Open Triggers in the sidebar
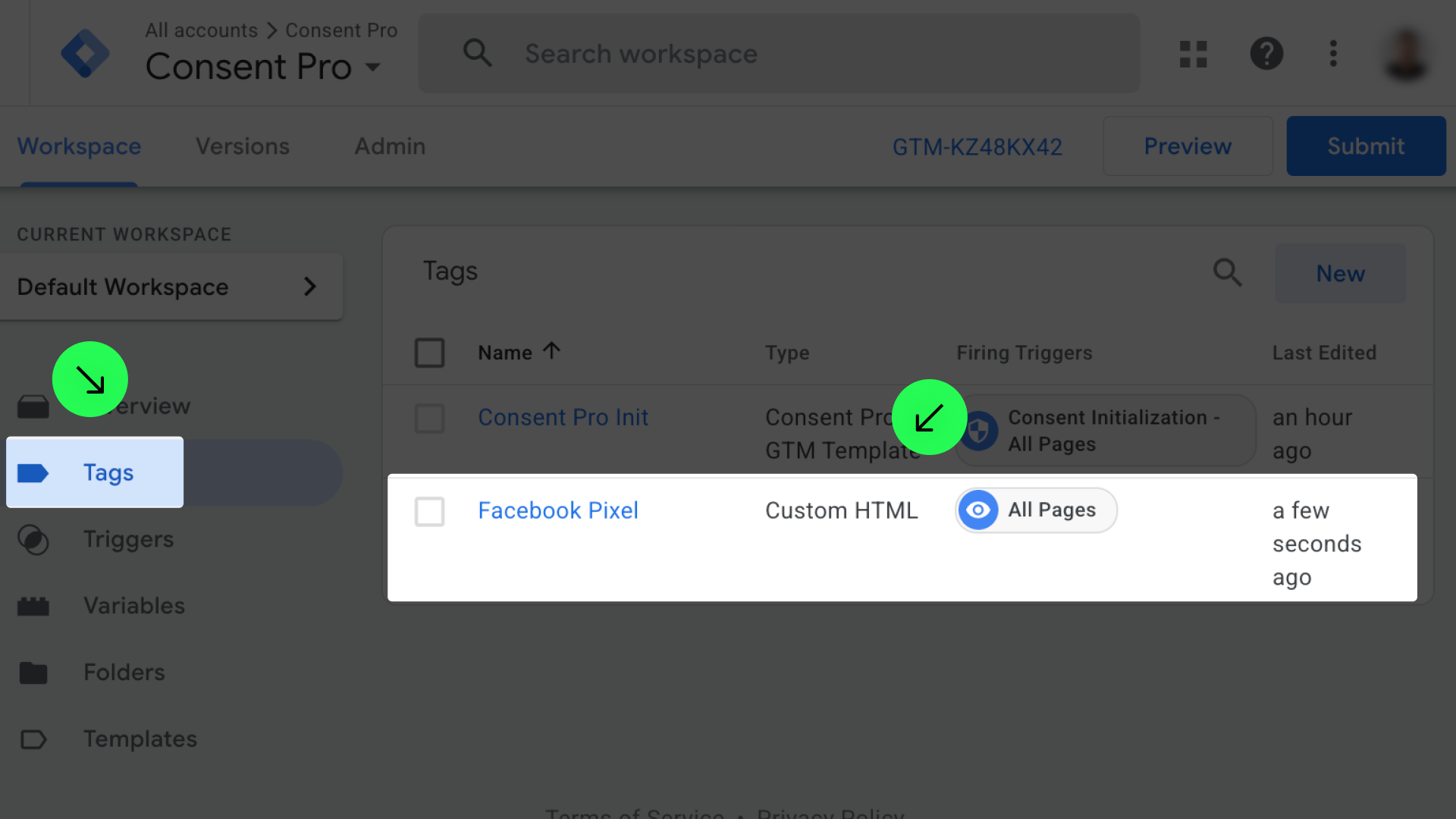1456x819 pixels. pyautogui.click(x=128, y=540)
